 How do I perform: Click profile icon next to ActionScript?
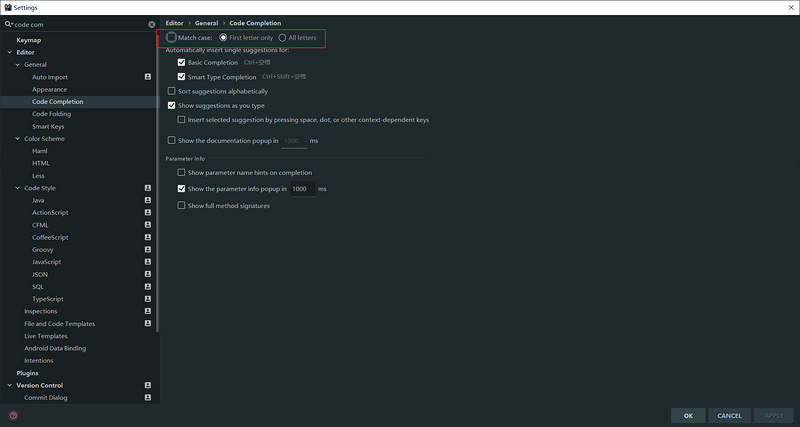148,212
